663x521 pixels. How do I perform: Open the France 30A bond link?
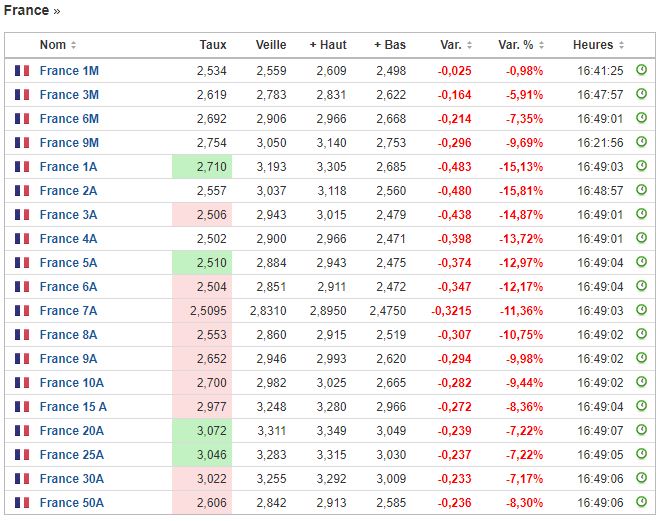coord(72,479)
